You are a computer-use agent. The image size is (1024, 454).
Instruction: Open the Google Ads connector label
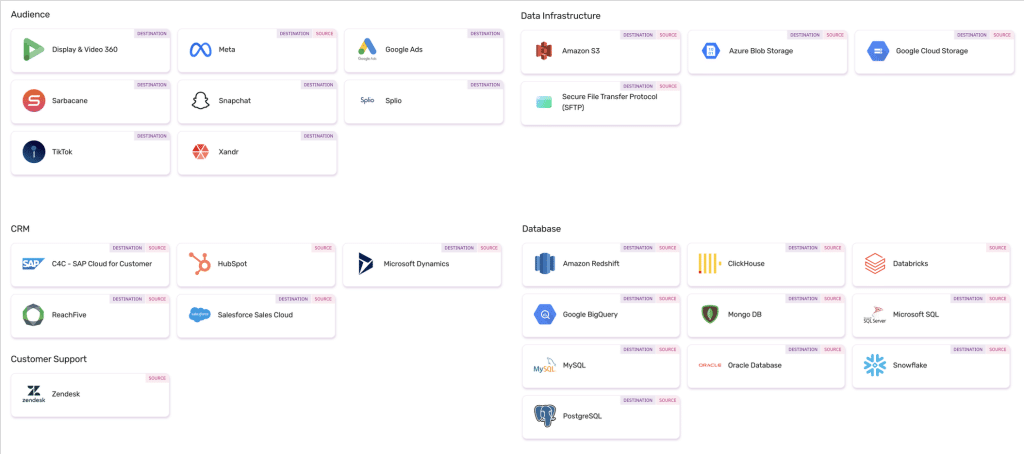click(404, 50)
